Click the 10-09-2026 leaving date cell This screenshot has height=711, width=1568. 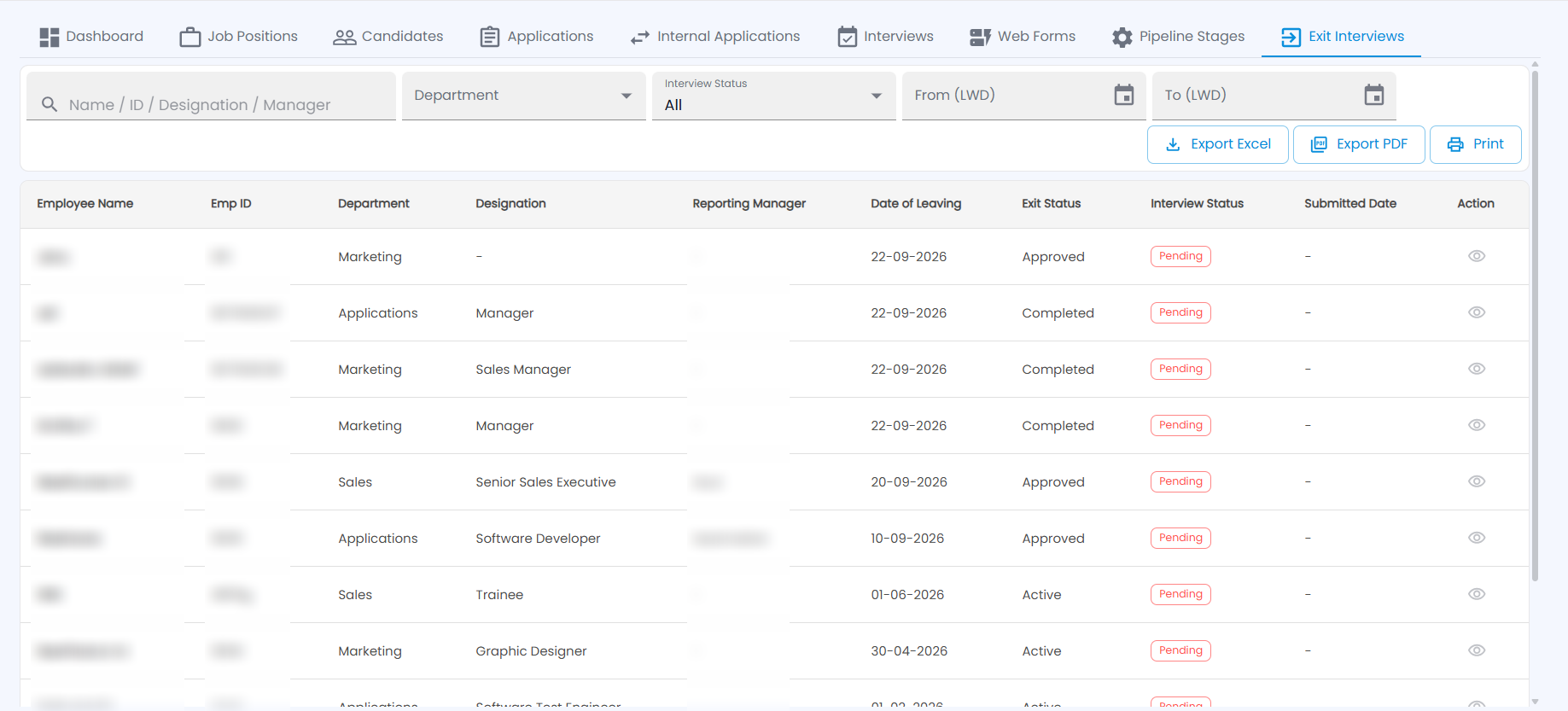coord(907,539)
